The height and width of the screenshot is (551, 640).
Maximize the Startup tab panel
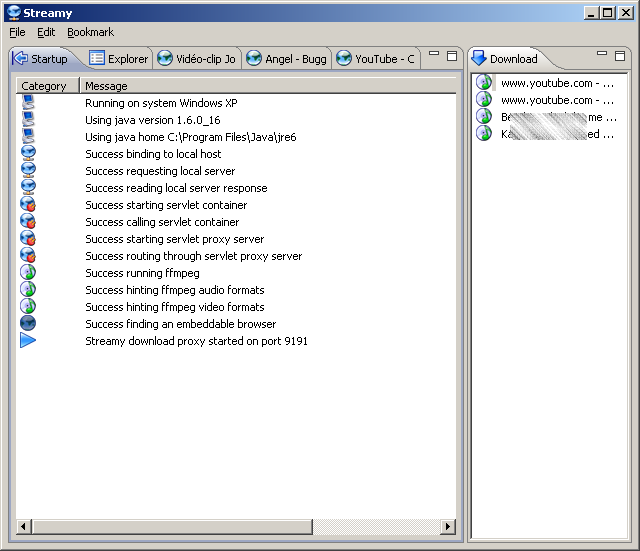coord(451,56)
